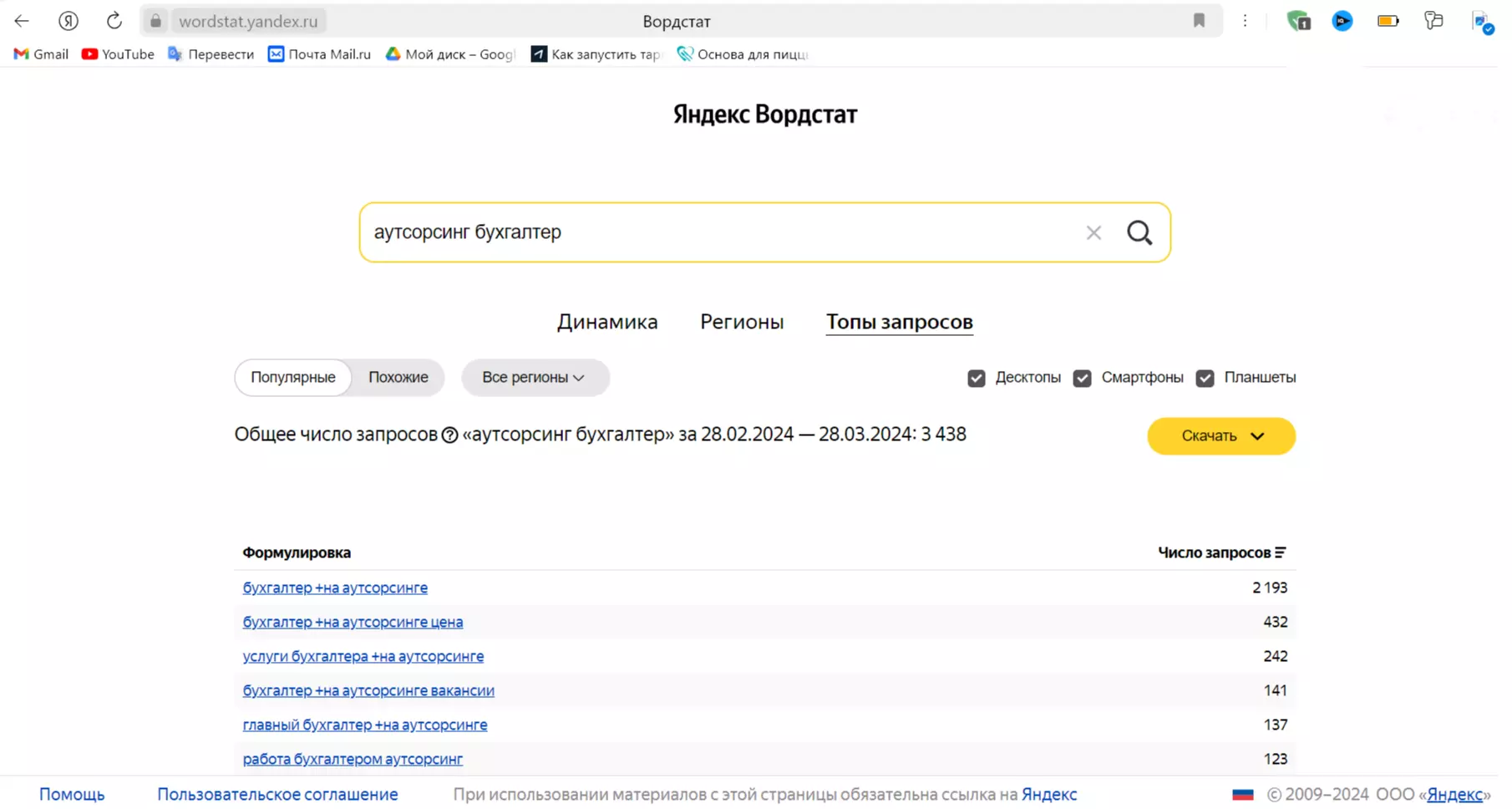
Task: Open the Yandex home button icon
Action: click(68, 21)
